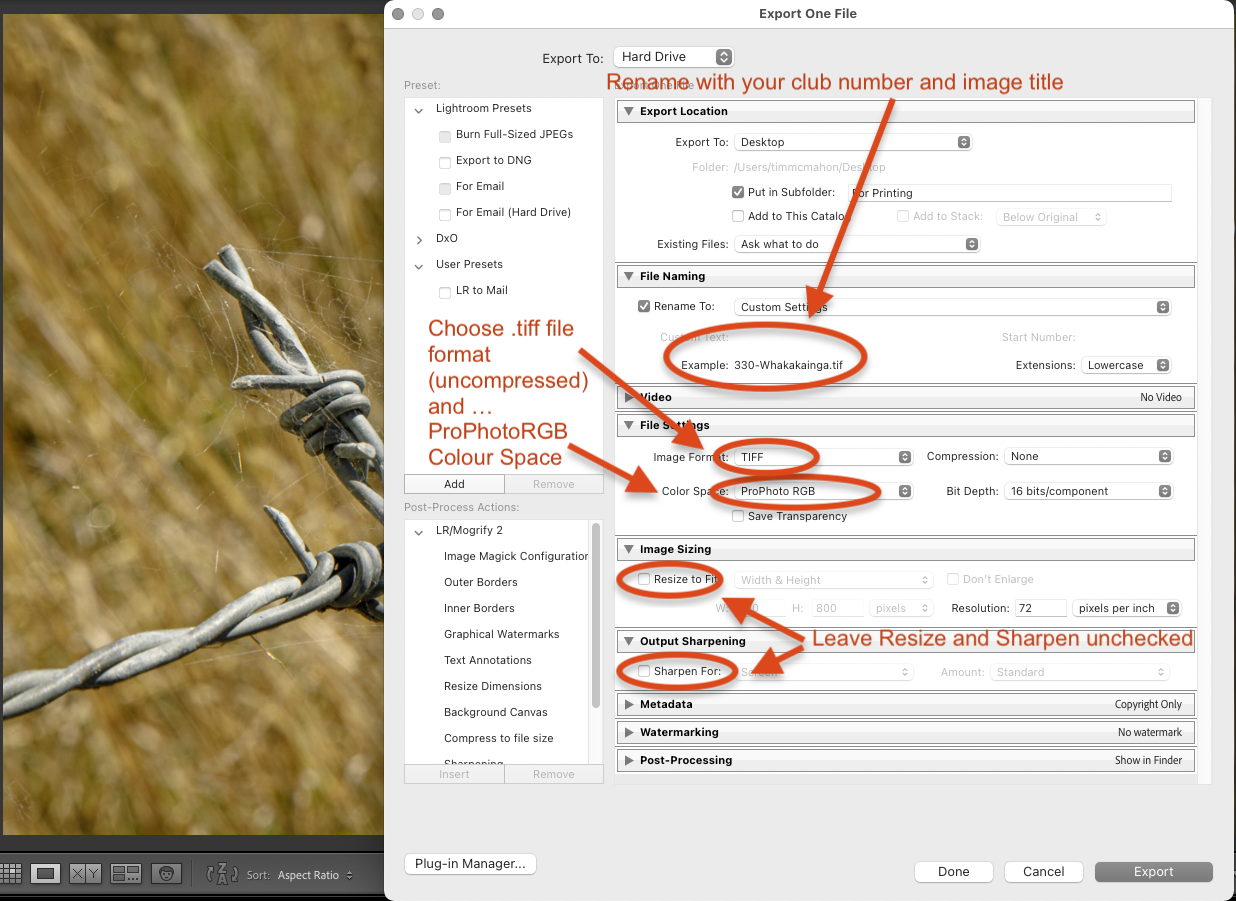
Task: Select the Outer Borders post-process action
Action: [480, 582]
